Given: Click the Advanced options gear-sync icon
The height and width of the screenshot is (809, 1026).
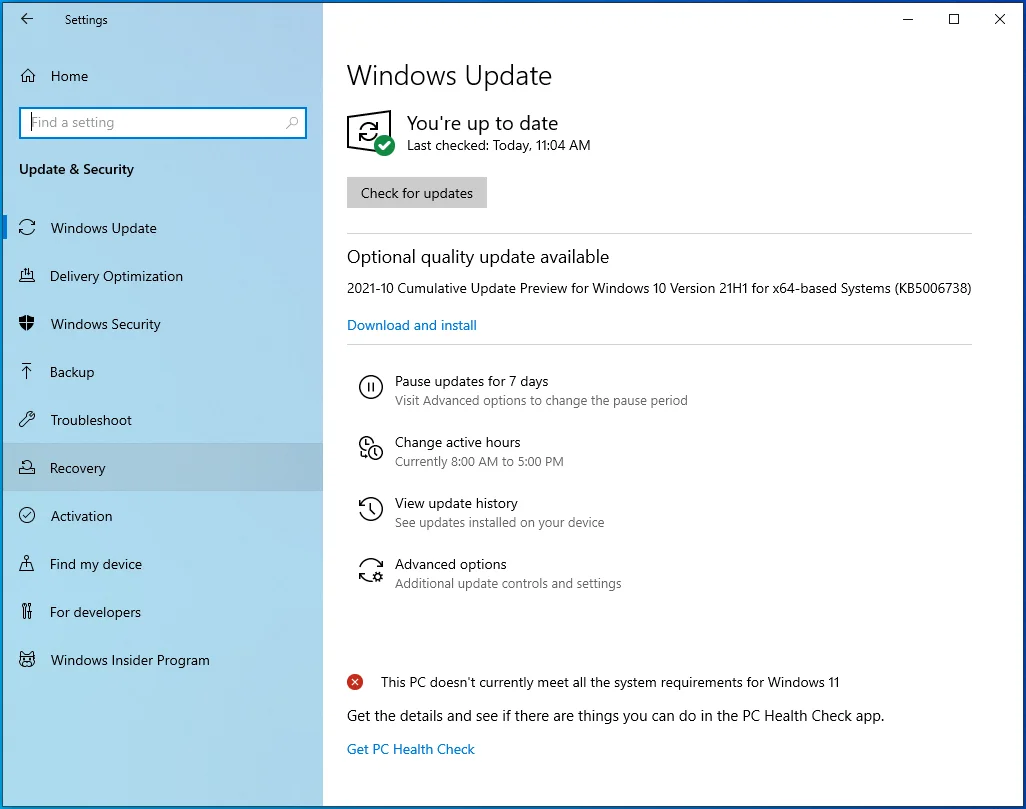Looking at the screenshot, I should 370,570.
